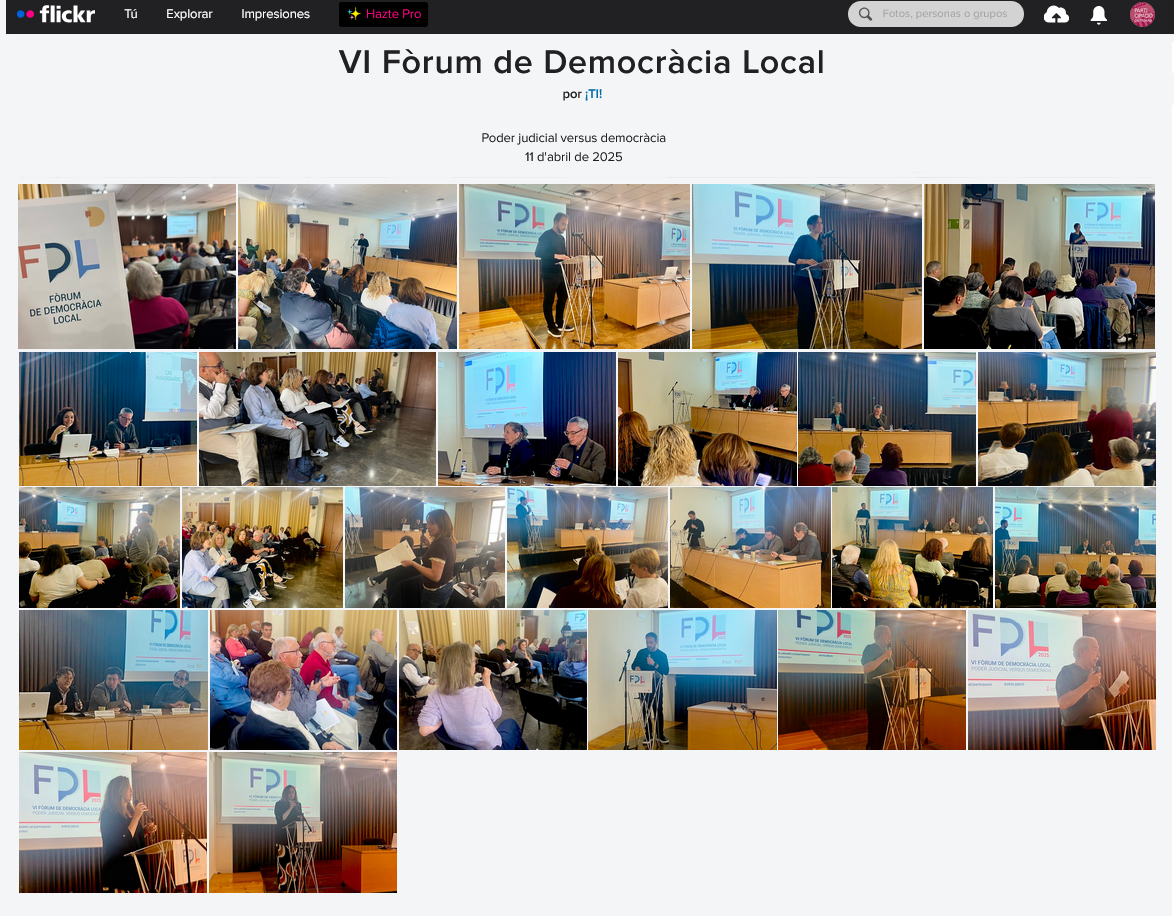Open the first photo in the second row
The image size is (1174, 916).
[x=108, y=419]
